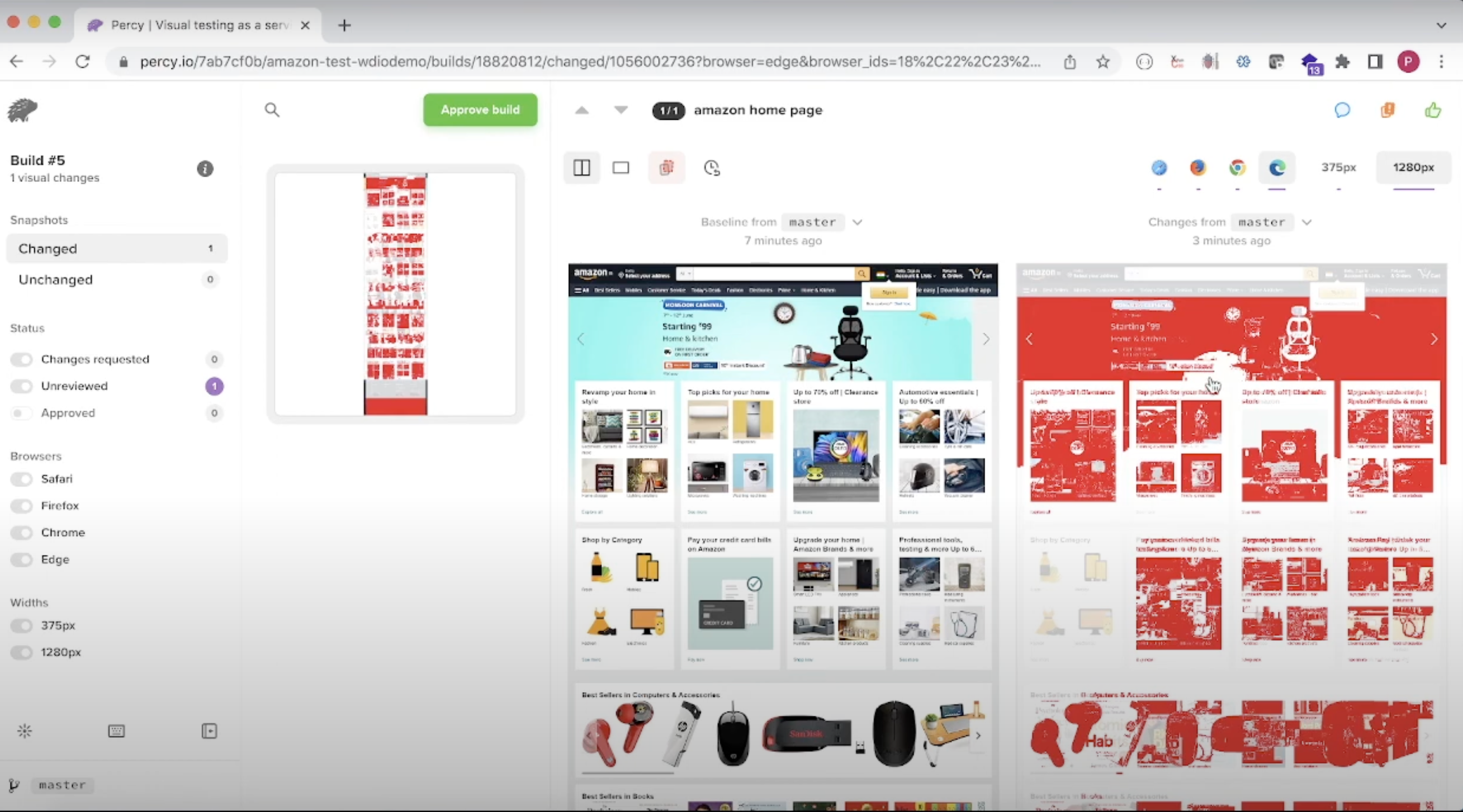Open snapshot history clock icon
1463x812 pixels.
click(712, 168)
